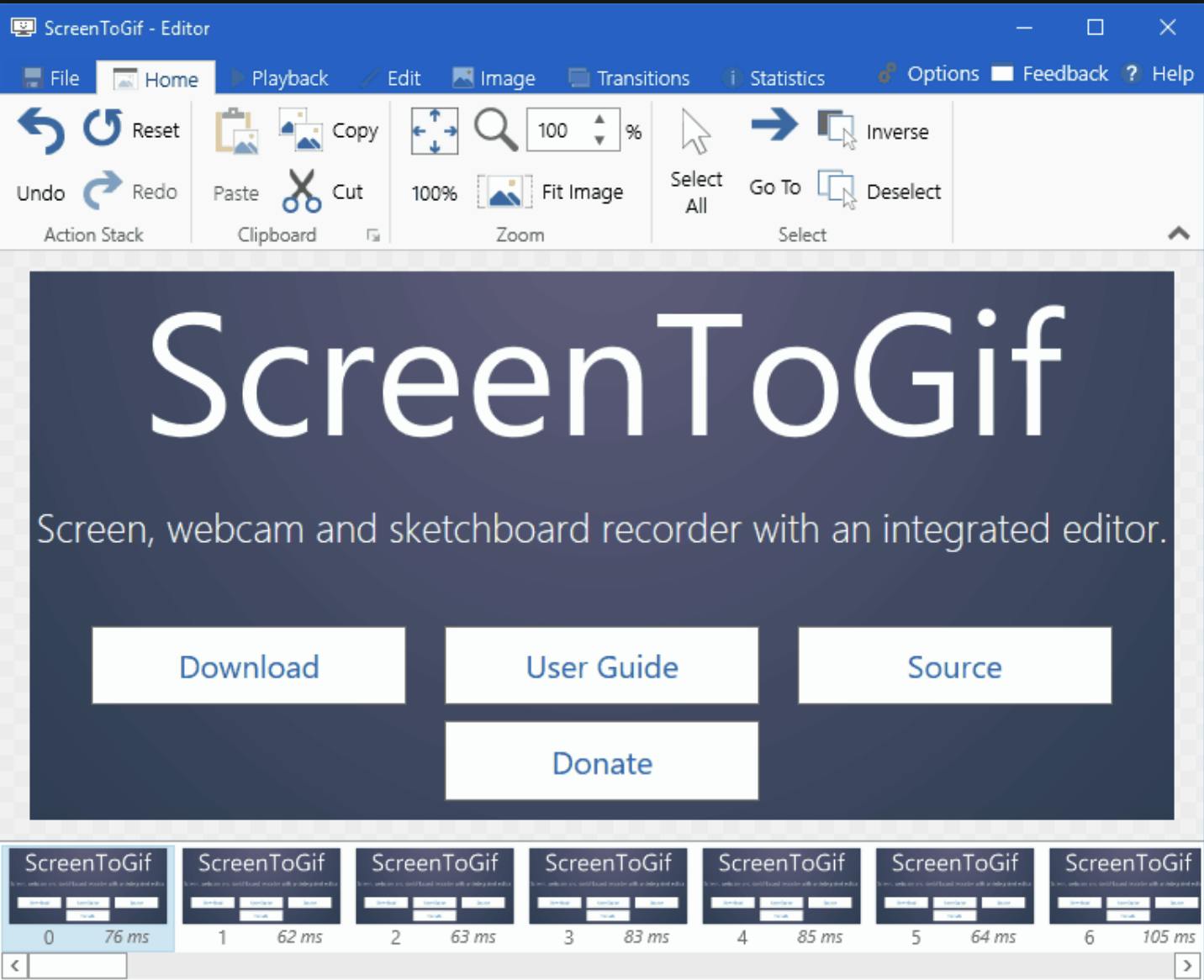Screen dimensions: 1204x980
Task: Click the Inverse selection icon
Action: click(837, 130)
